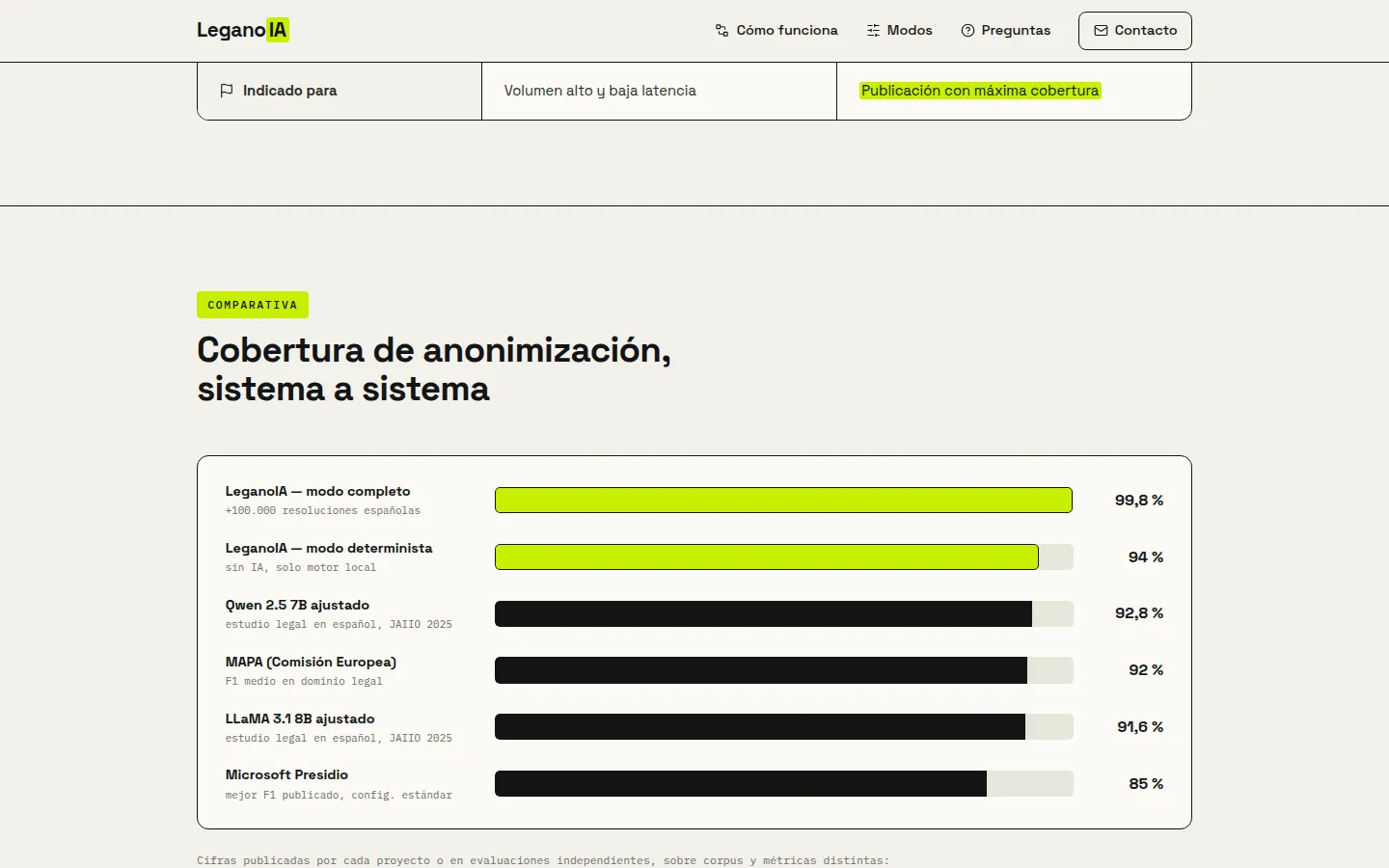Click the Preguntas question-mark icon
The height and width of the screenshot is (868, 1389).
point(967,31)
